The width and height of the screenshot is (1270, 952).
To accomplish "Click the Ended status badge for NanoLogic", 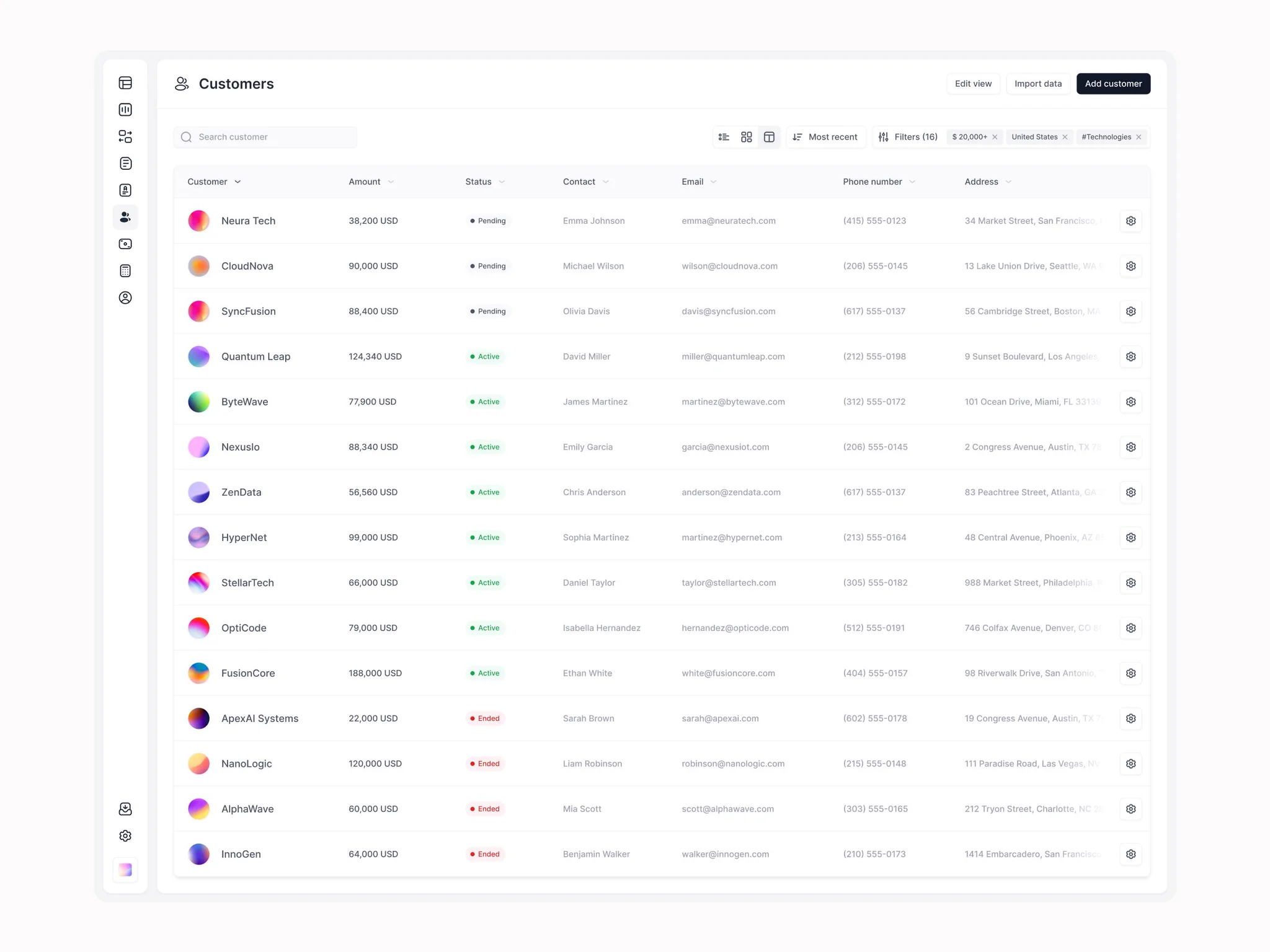I will 485,764.
